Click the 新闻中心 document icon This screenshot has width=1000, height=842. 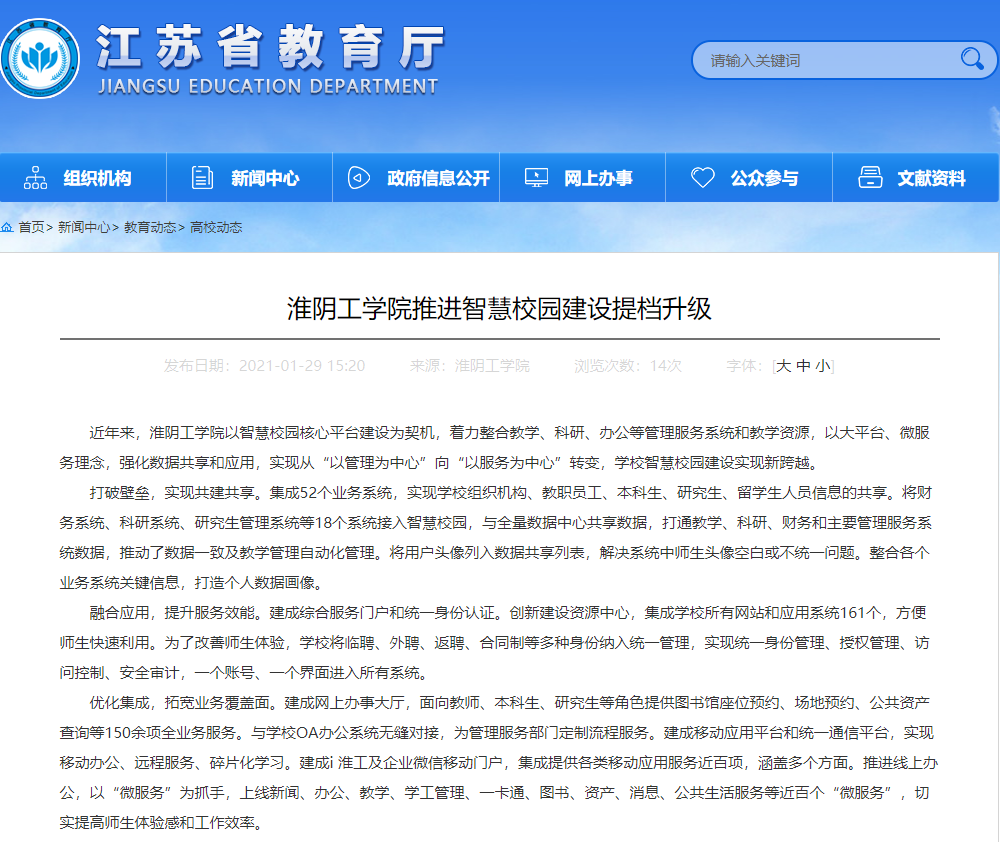coord(202,177)
